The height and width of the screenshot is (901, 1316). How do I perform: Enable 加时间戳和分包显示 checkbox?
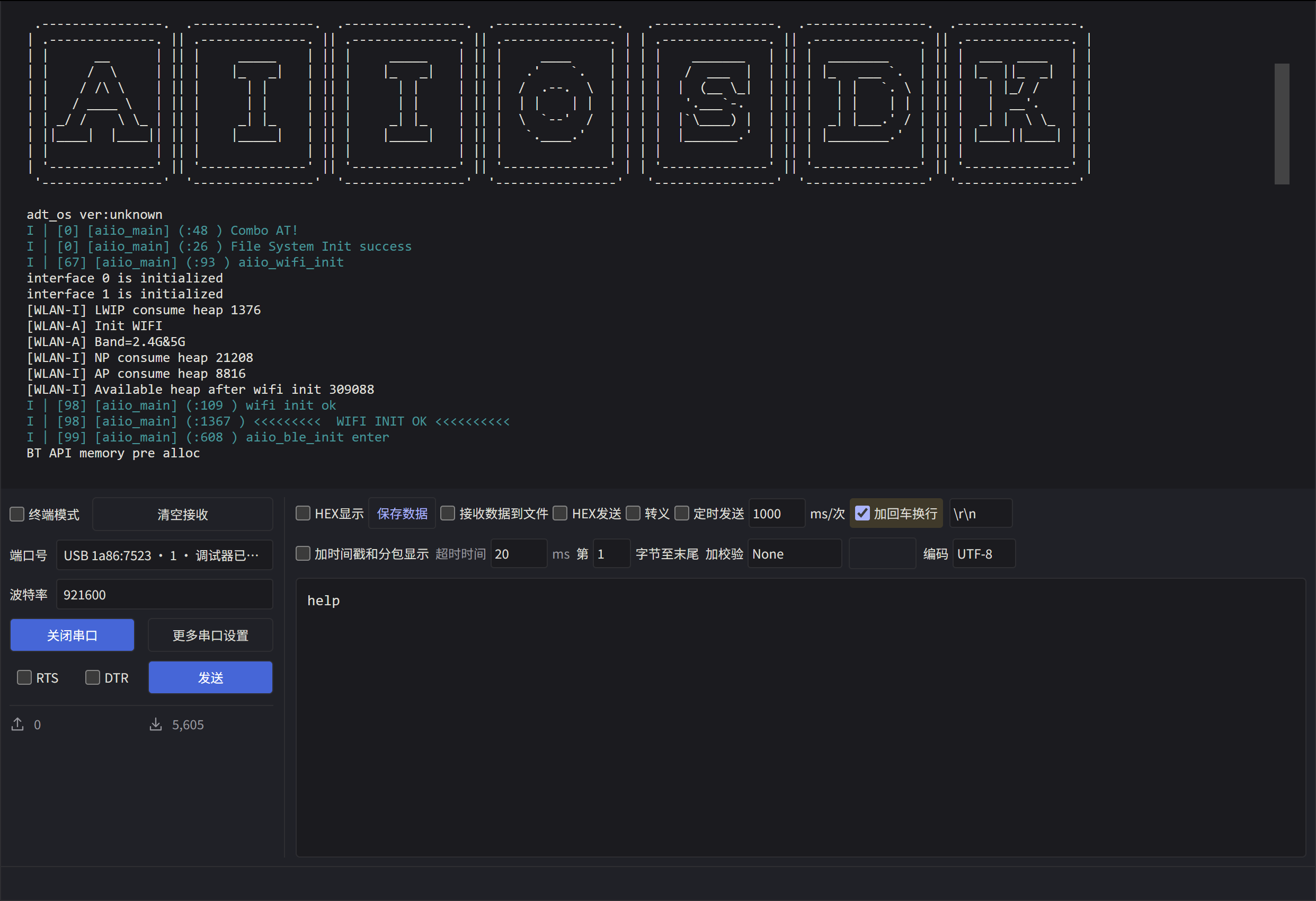(x=303, y=554)
